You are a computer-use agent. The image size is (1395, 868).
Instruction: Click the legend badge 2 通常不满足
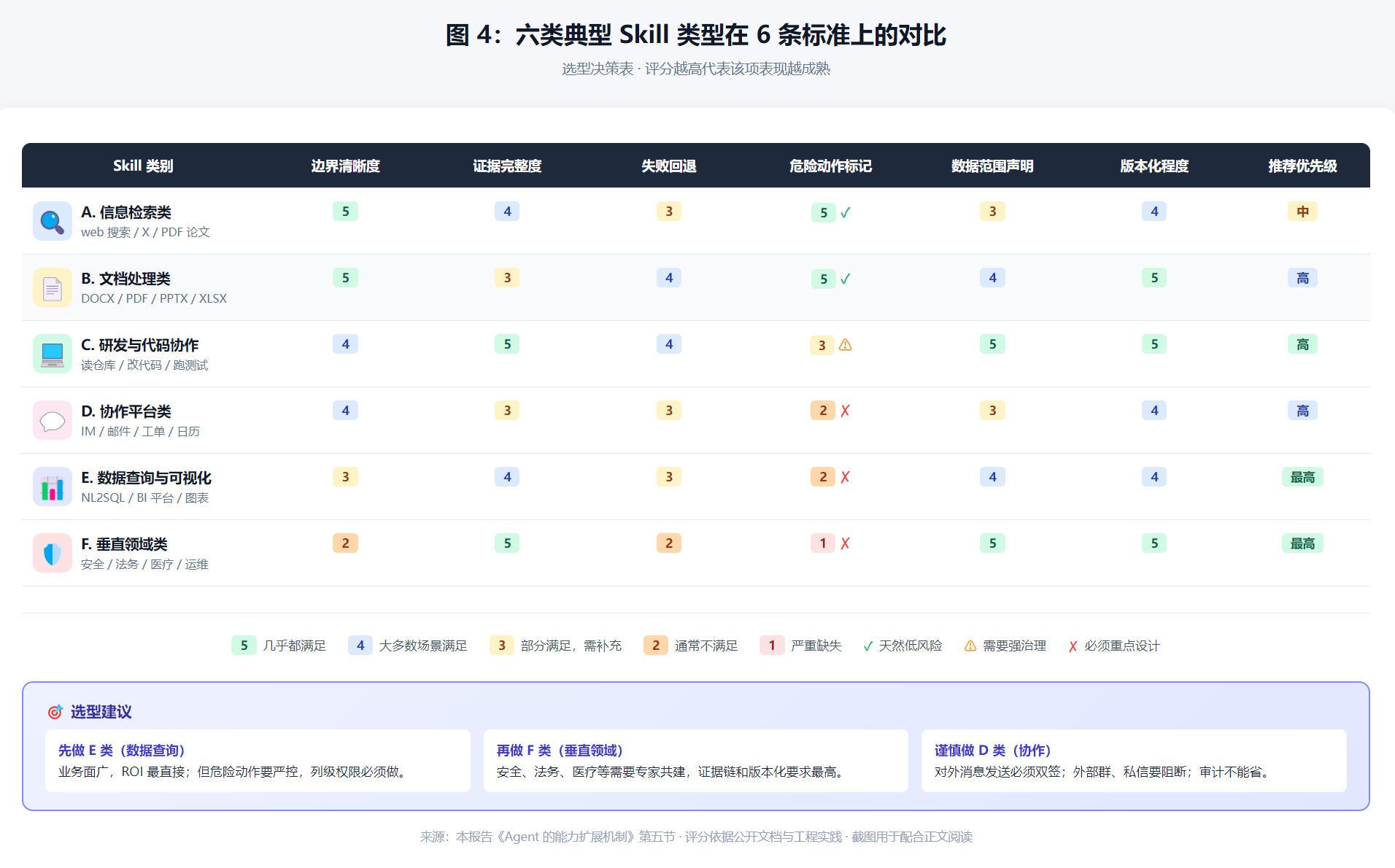(x=656, y=646)
